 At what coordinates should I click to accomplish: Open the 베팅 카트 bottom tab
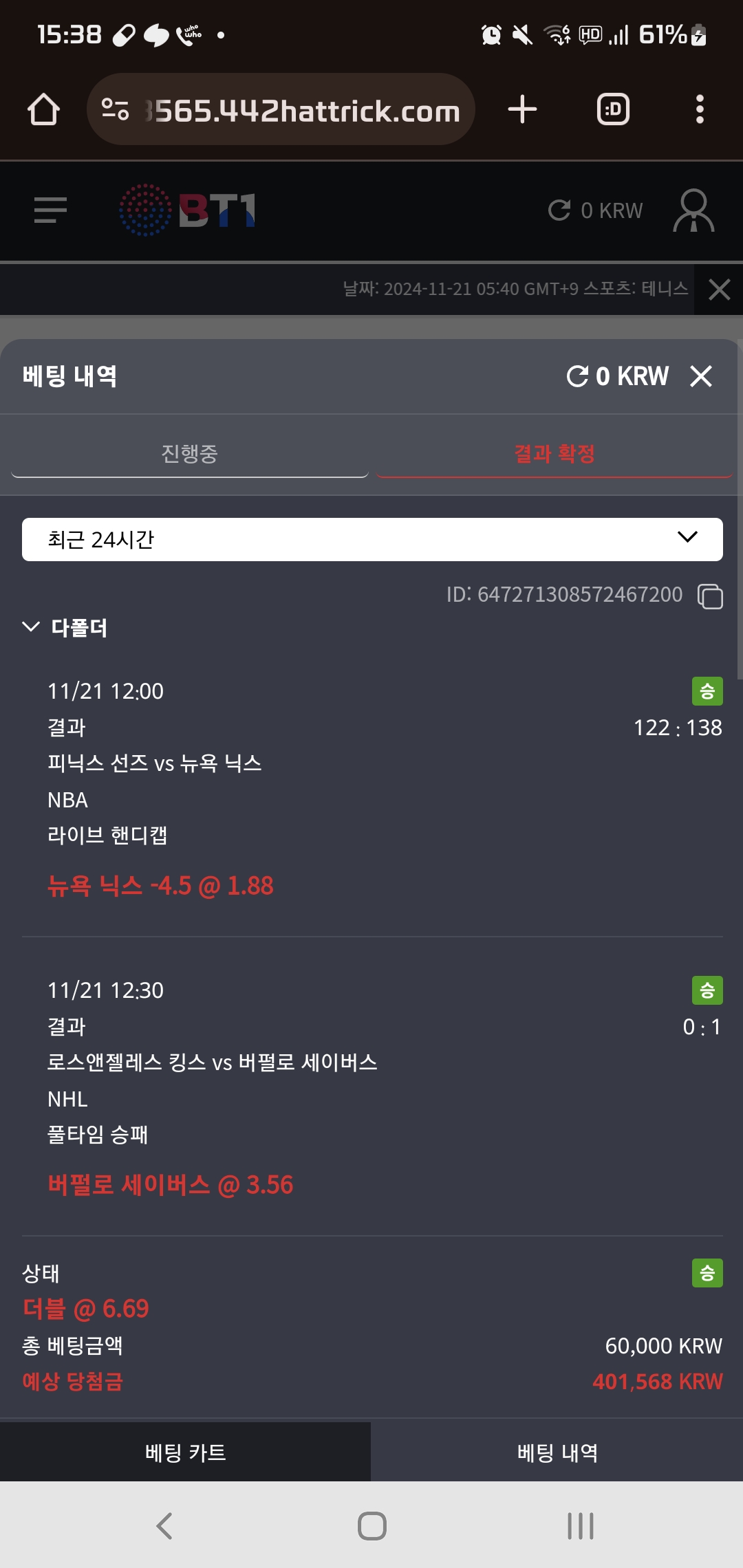[185, 1452]
